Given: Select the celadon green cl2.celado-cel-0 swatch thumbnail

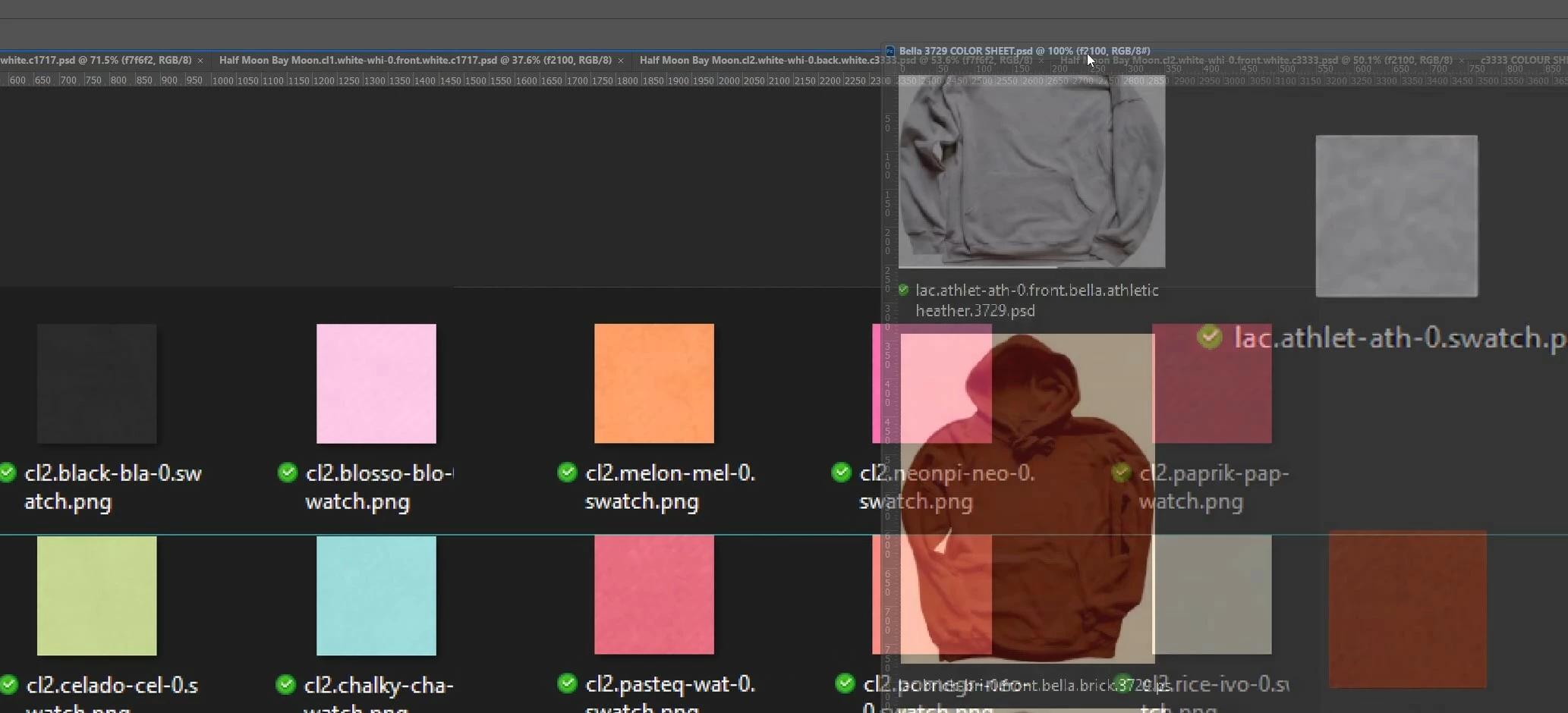Looking at the screenshot, I should (97, 596).
